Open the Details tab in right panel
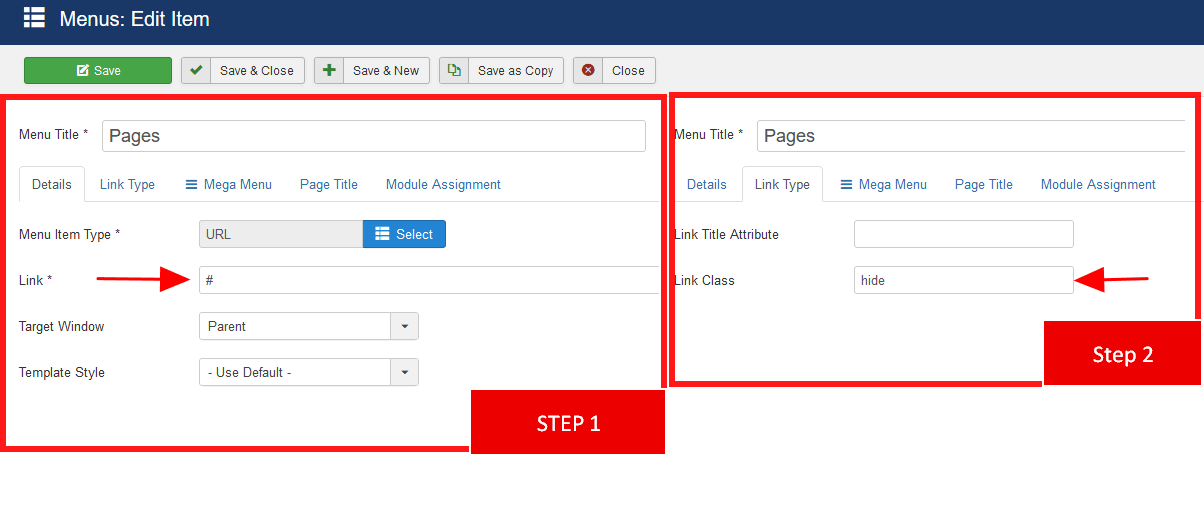The height and width of the screenshot is (516, 1204). [707, 184]
